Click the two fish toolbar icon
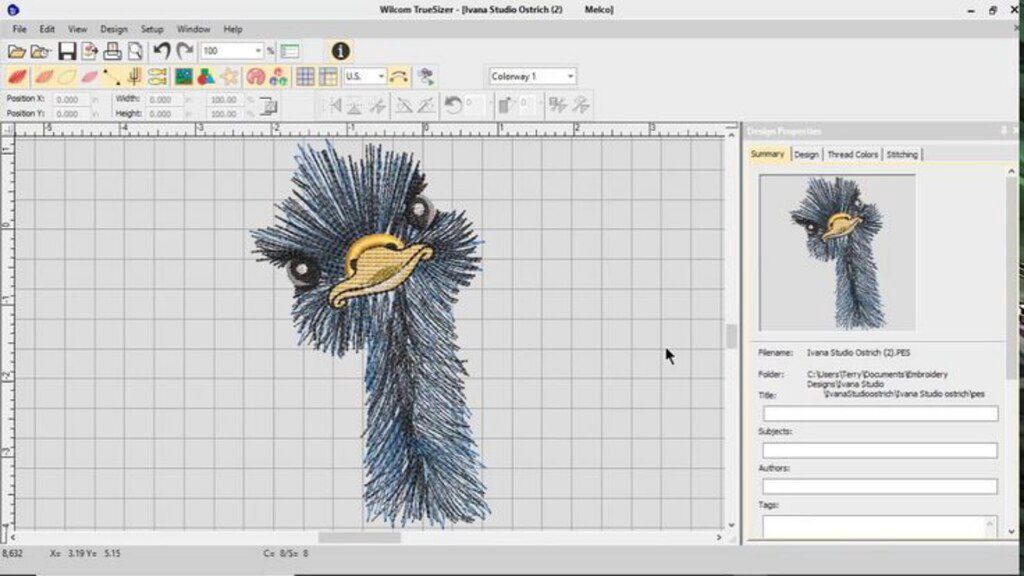The width and height of the screenshot is (1024, 576). point(157,76)
